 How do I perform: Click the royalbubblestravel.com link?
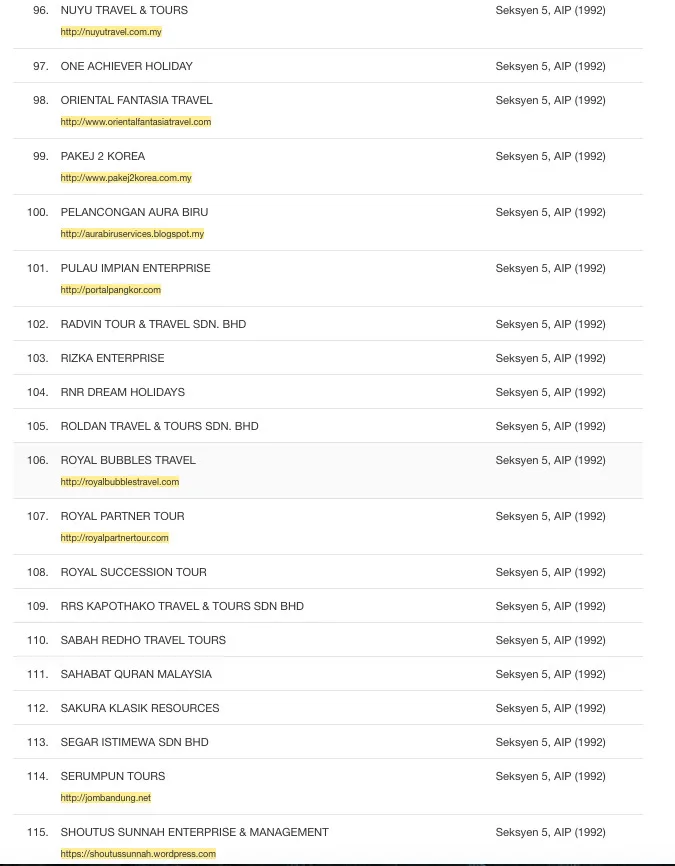point(120,482)
